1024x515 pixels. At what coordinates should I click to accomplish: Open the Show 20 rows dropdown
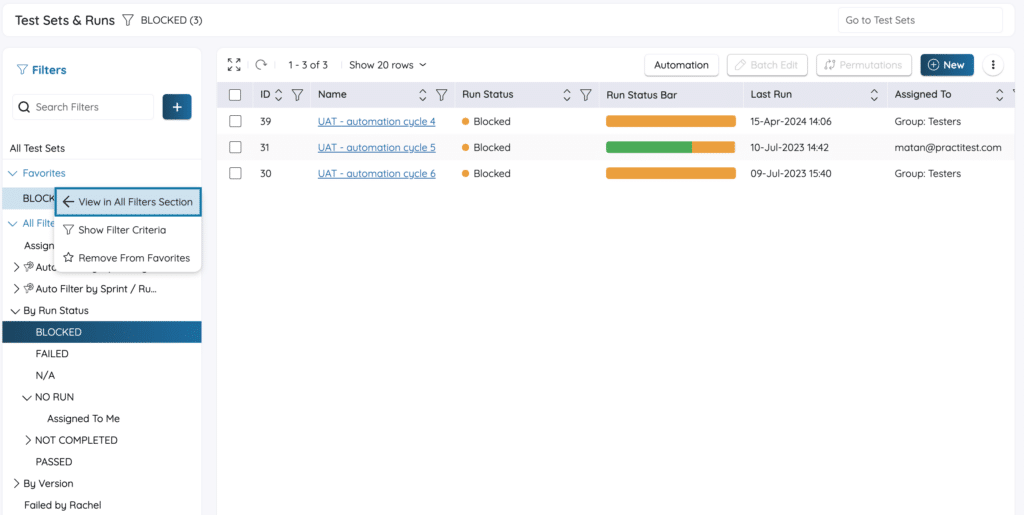point(387,65)
